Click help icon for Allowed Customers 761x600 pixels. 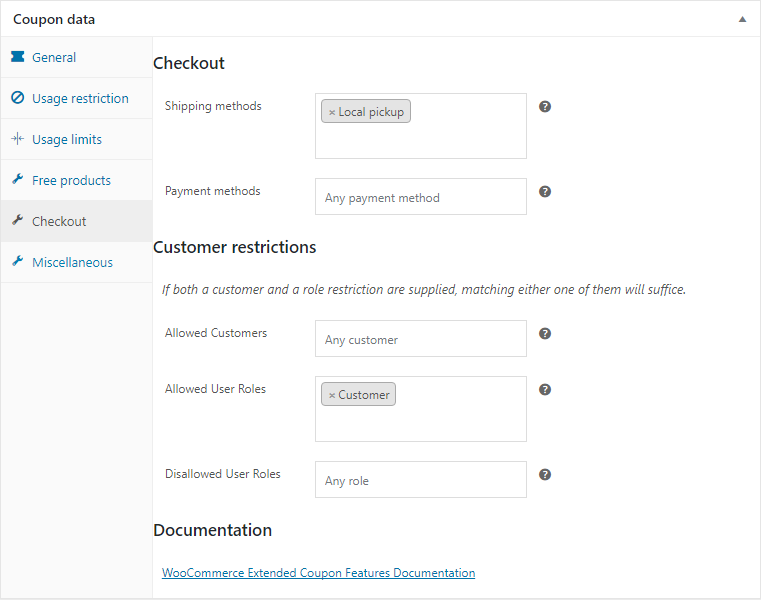(545, 333)
